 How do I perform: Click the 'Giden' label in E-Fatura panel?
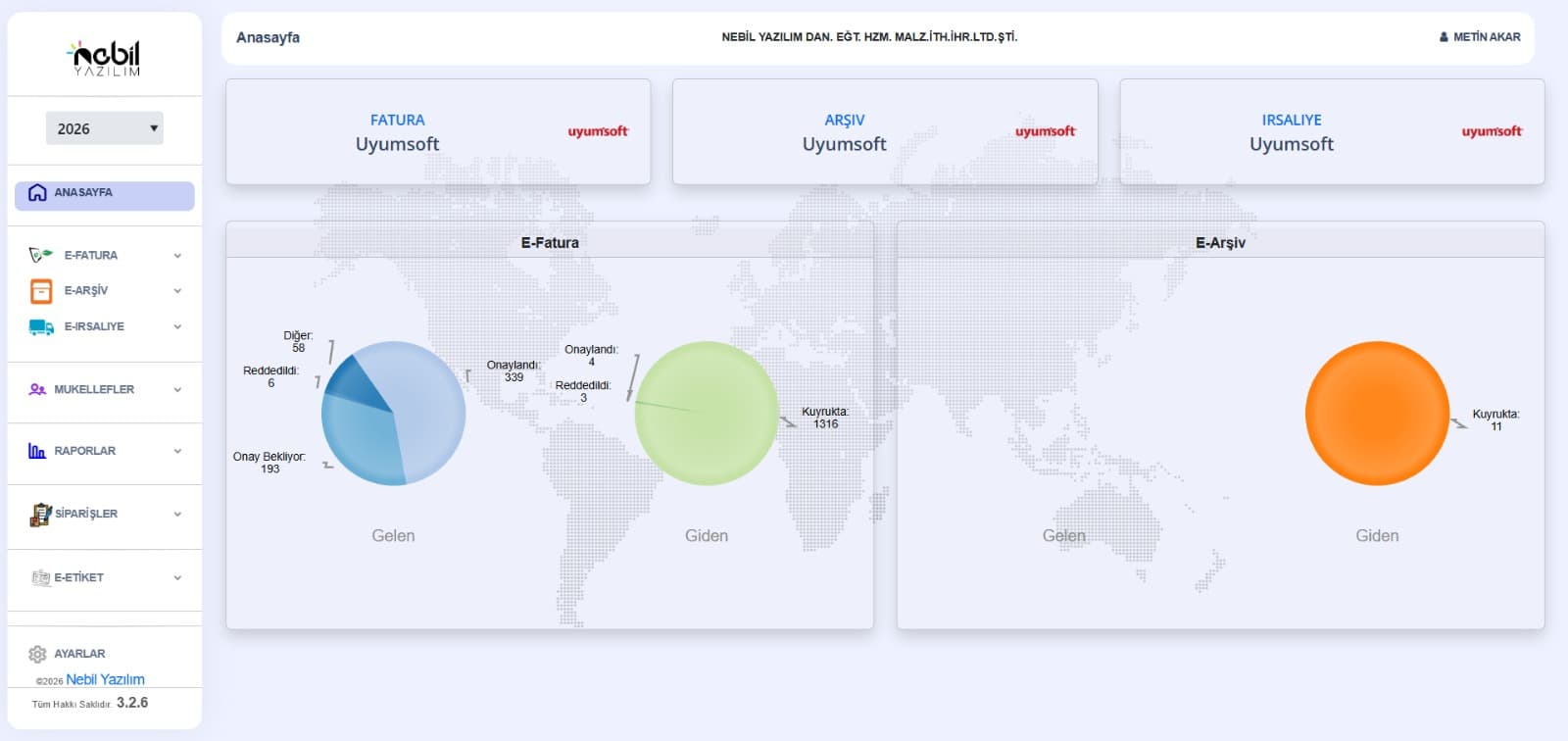click(707, 536)
